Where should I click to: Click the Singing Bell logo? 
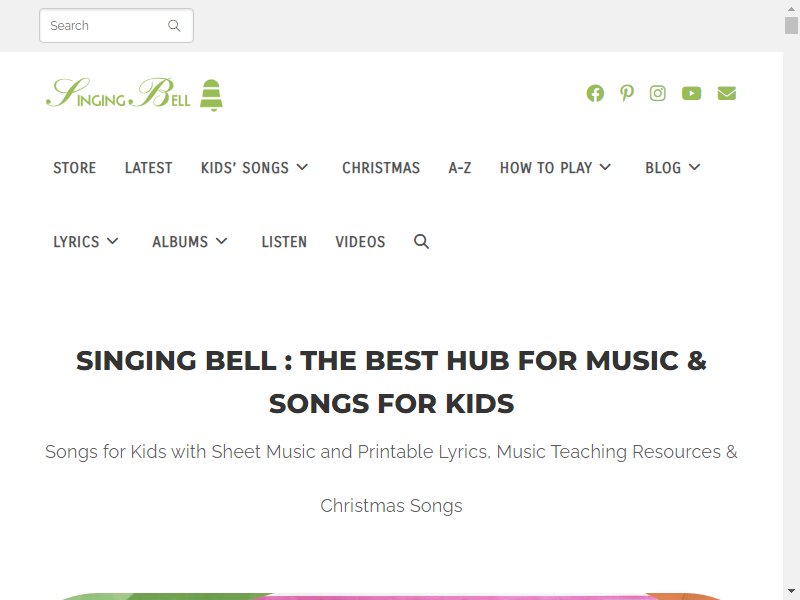[x=135, y=94]
